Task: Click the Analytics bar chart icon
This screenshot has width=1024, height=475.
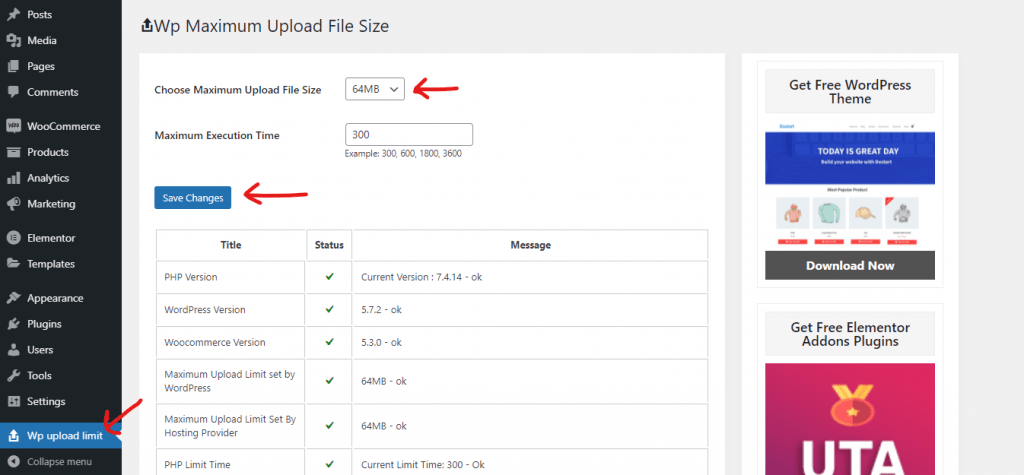Action: click(x=13, y=178)
